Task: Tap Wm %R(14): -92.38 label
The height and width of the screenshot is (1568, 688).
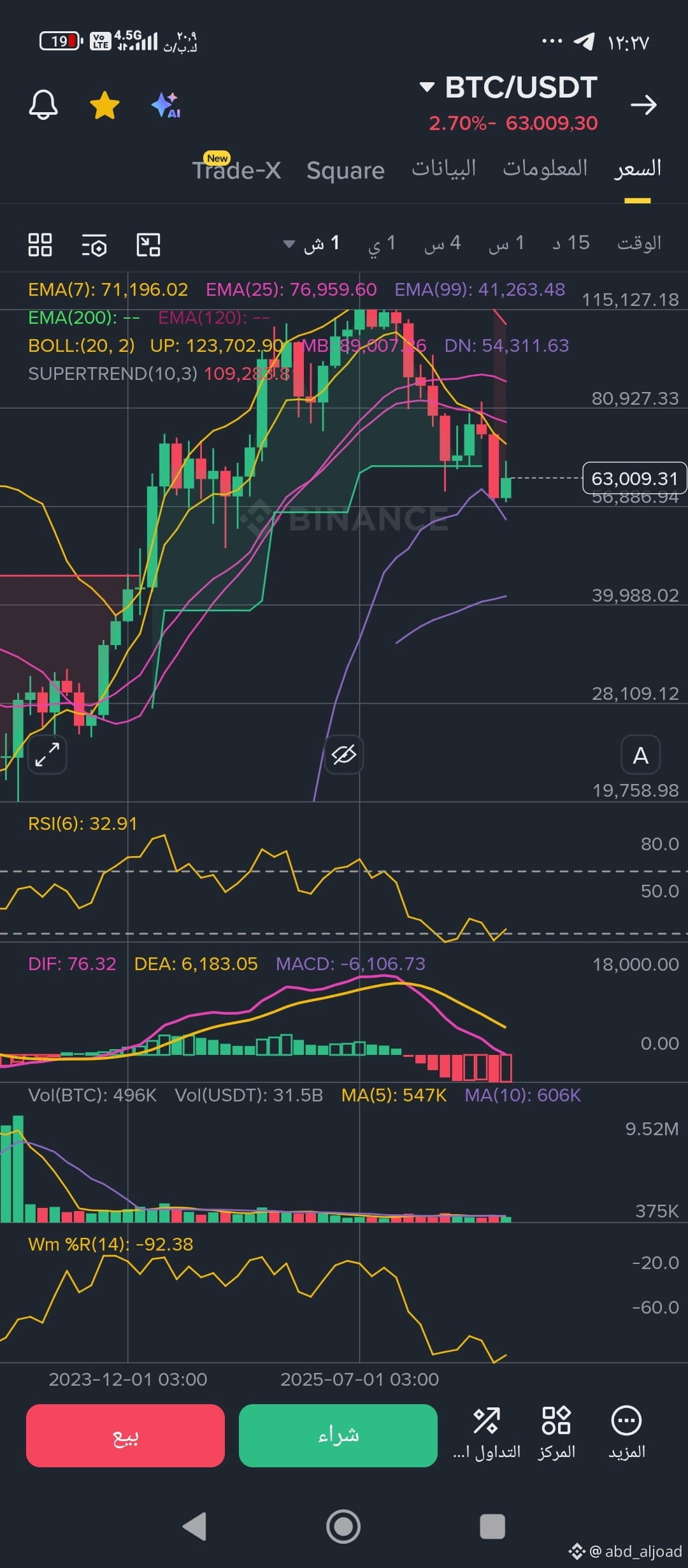Action: [x=111, y=1244]
